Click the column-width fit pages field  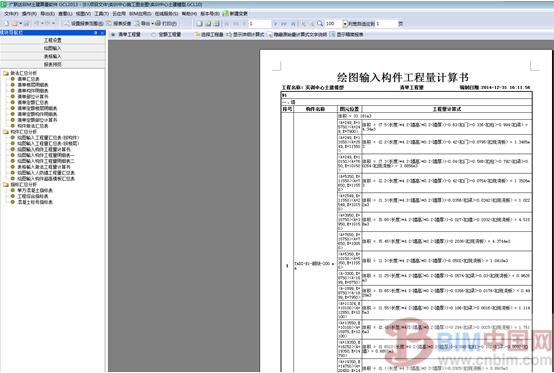click(387, 24)
